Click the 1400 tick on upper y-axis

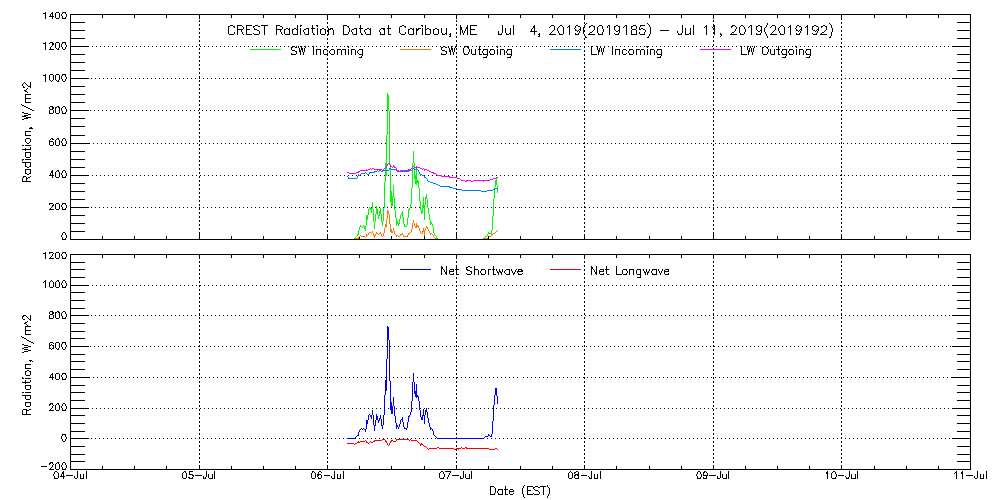[x=54, y=17]
